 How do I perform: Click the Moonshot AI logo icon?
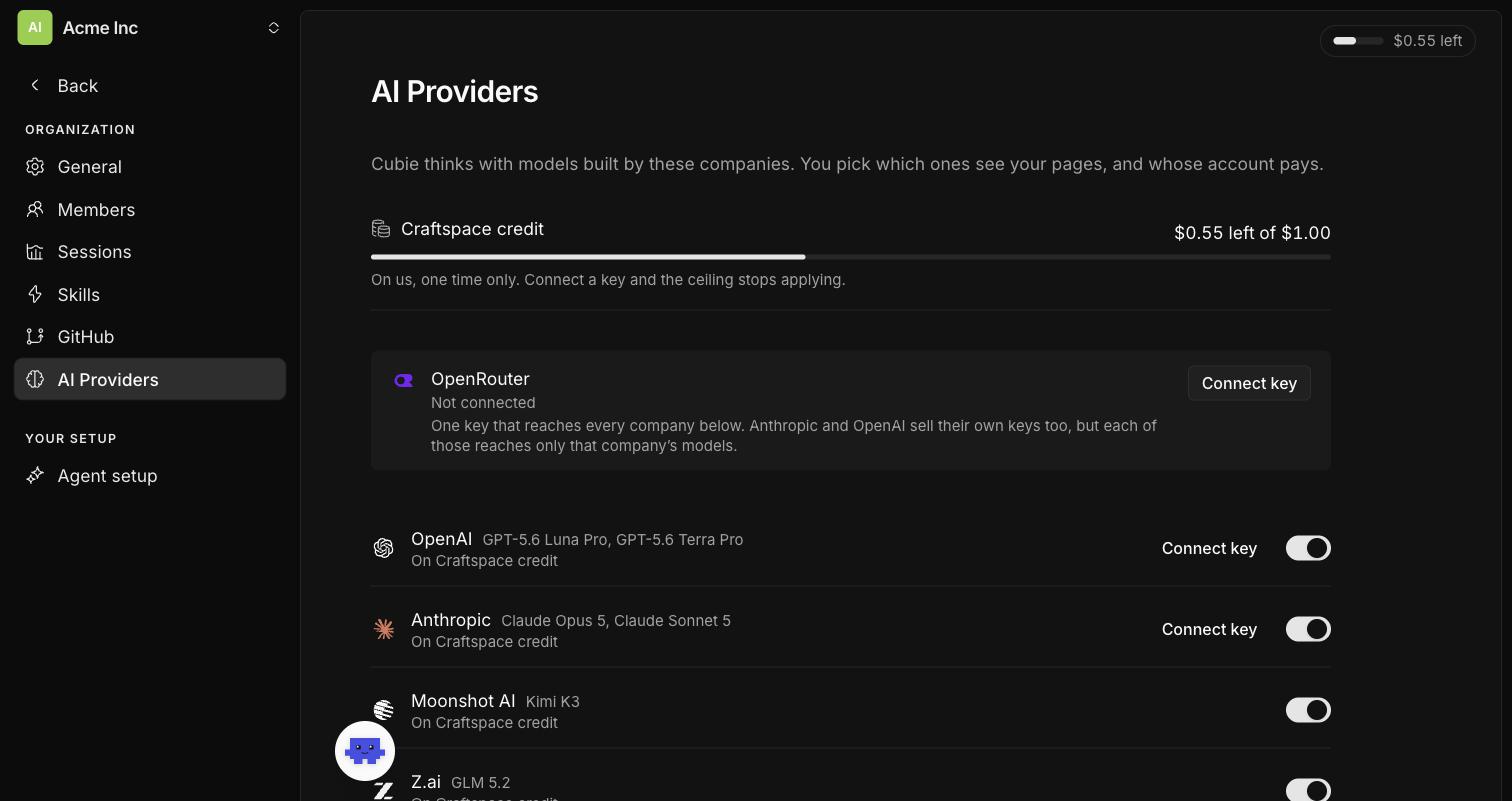point(383,710)
